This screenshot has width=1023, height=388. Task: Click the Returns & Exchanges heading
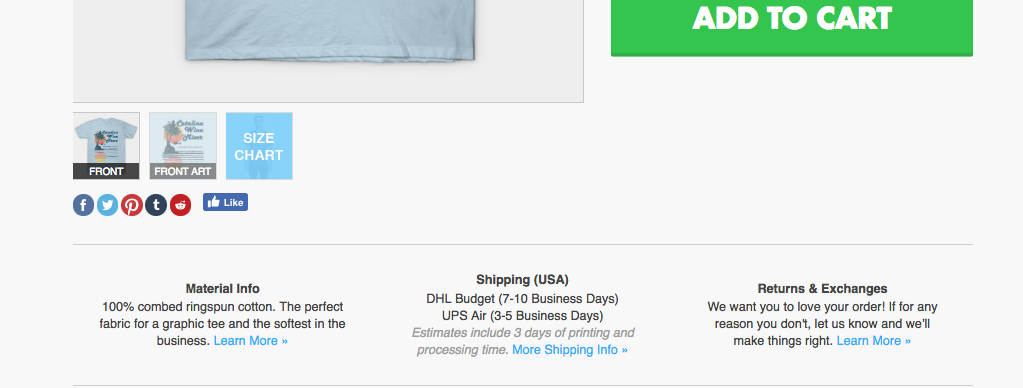click(822, 288)
